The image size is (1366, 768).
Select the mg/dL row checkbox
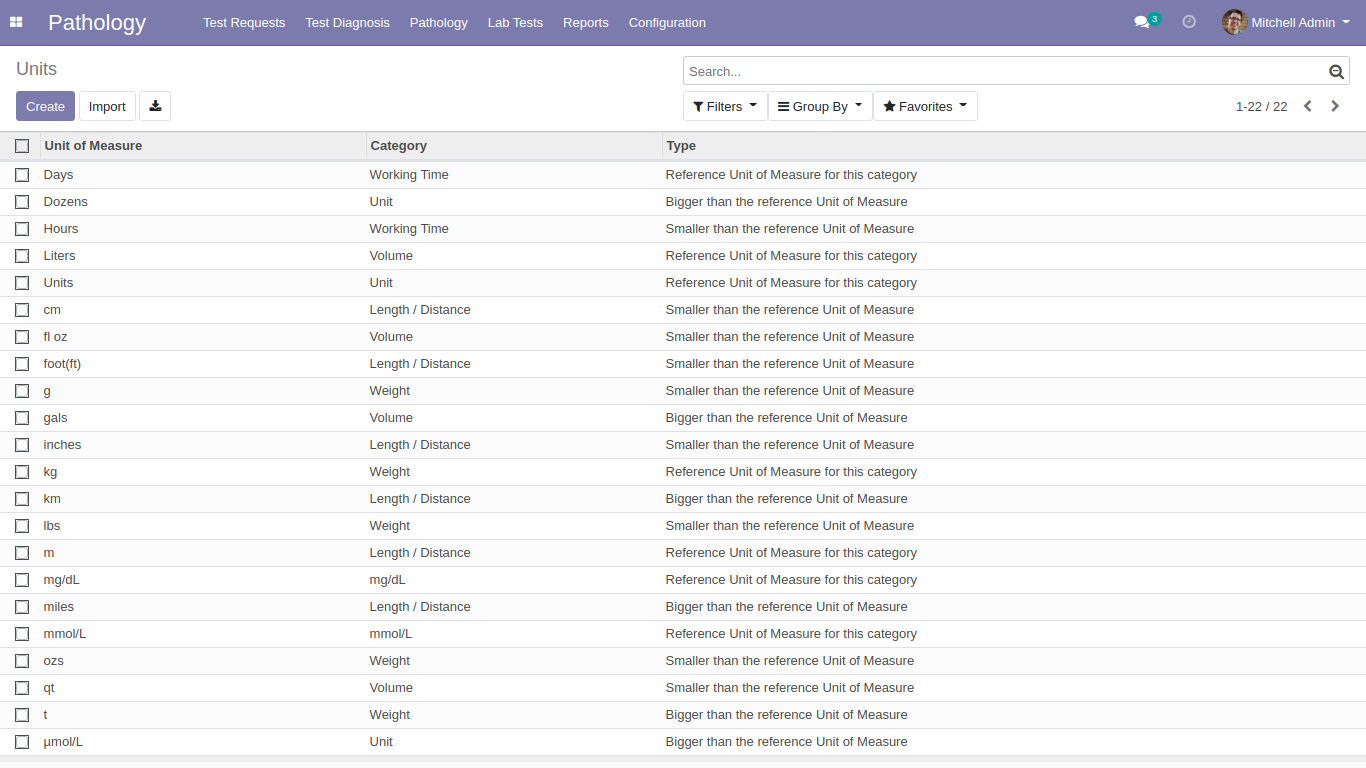click(22, 580)
